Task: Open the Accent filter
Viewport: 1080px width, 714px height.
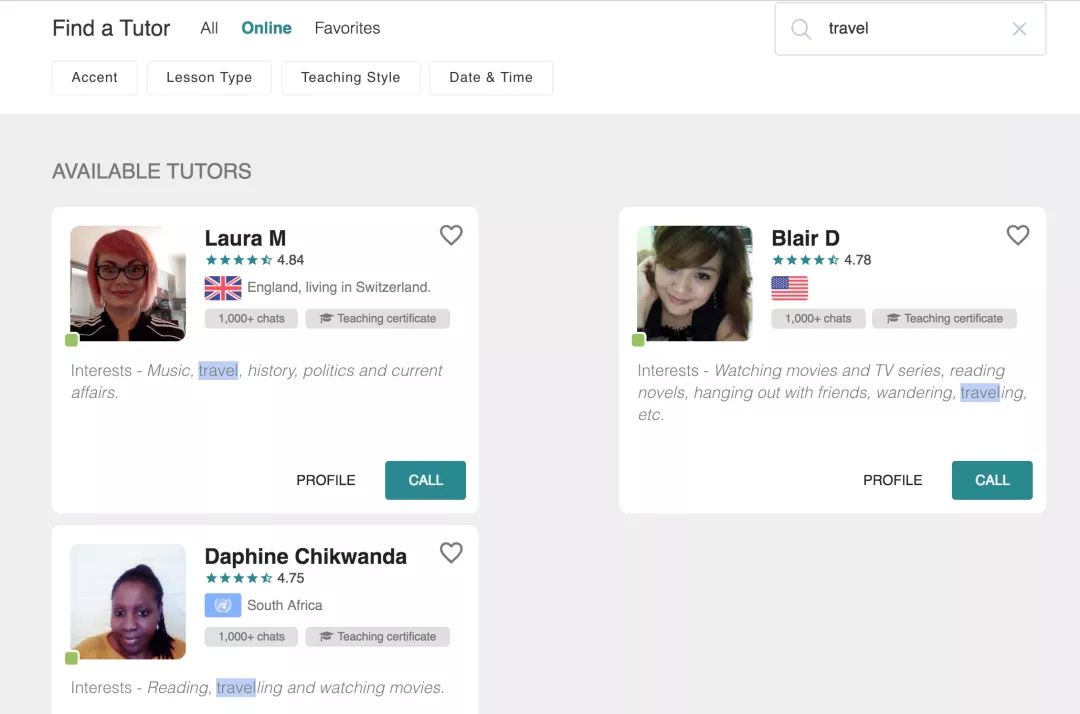Action: [x=94, y=78]
